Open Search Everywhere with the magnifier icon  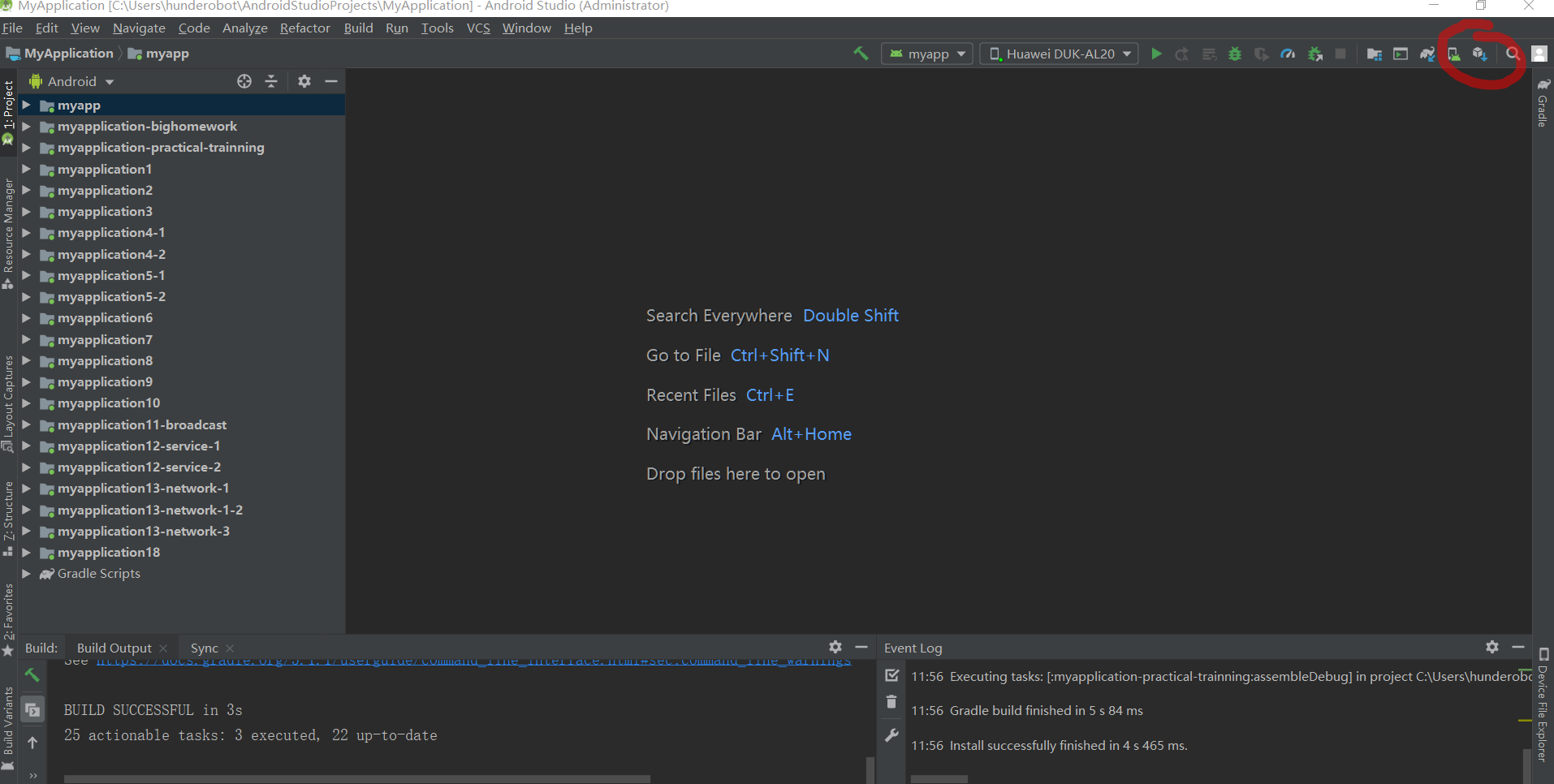pos(1513,54)
